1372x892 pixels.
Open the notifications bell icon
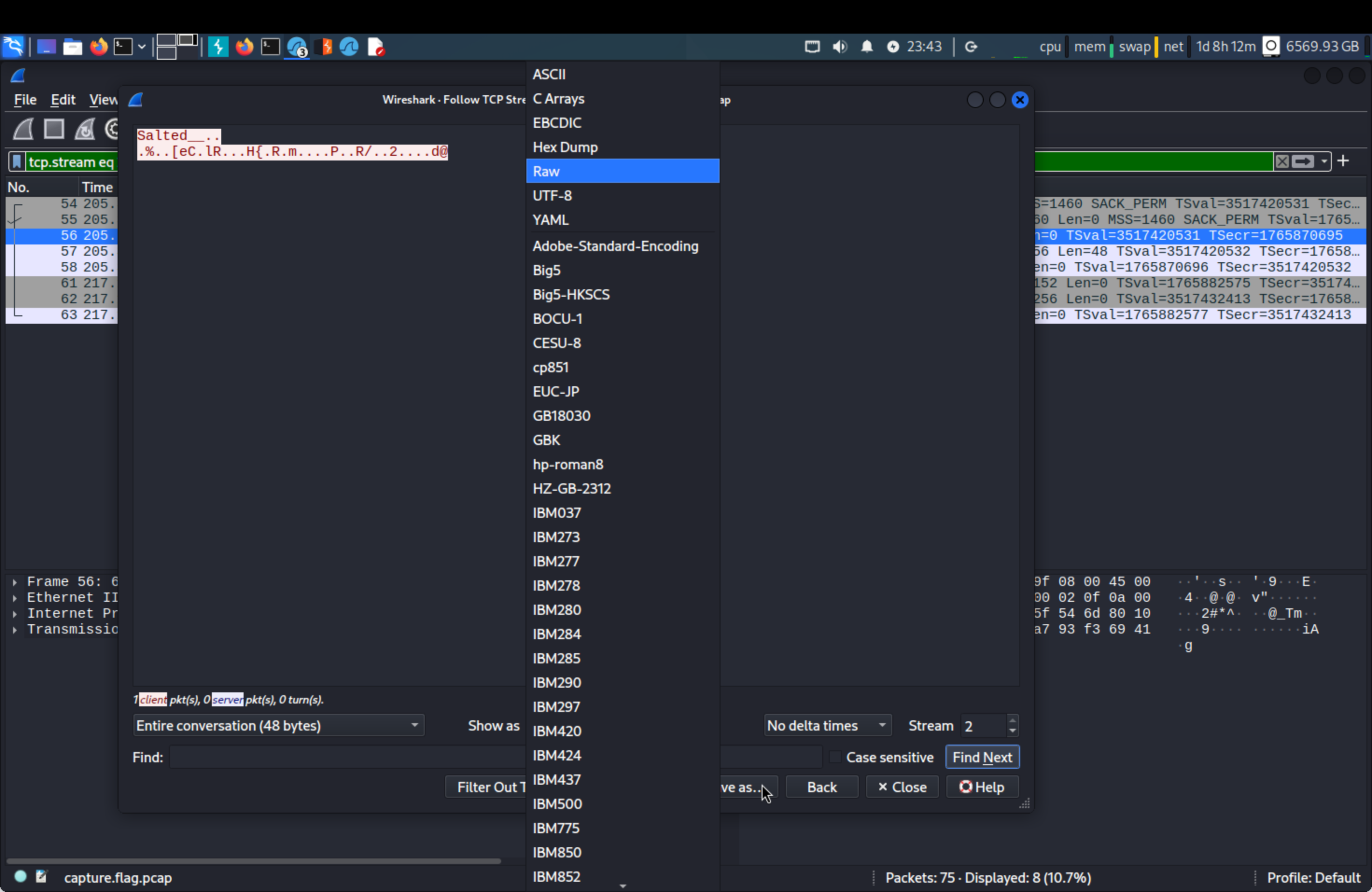pos(867,47)
